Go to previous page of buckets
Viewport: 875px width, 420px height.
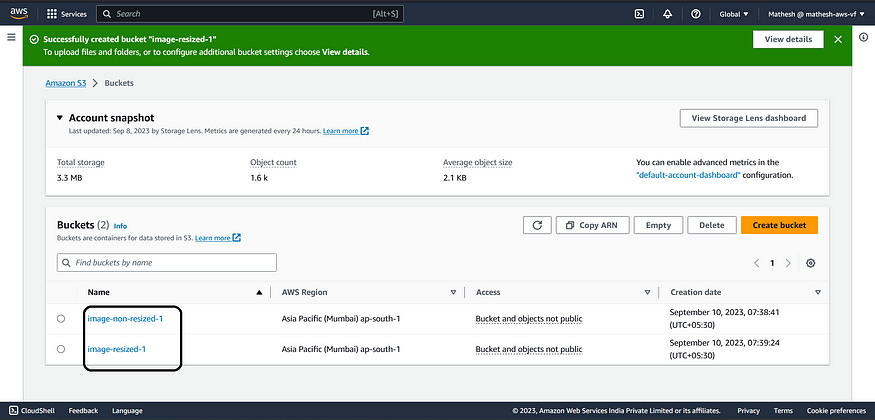coord(757,263)
